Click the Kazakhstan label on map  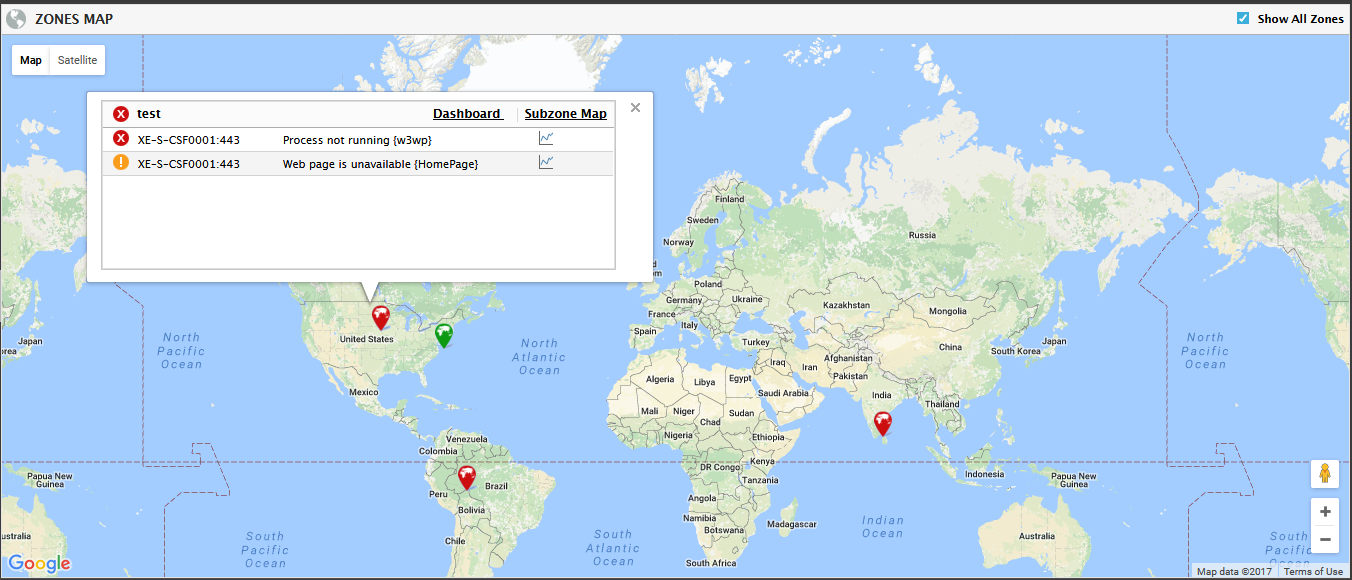point(846,305)
